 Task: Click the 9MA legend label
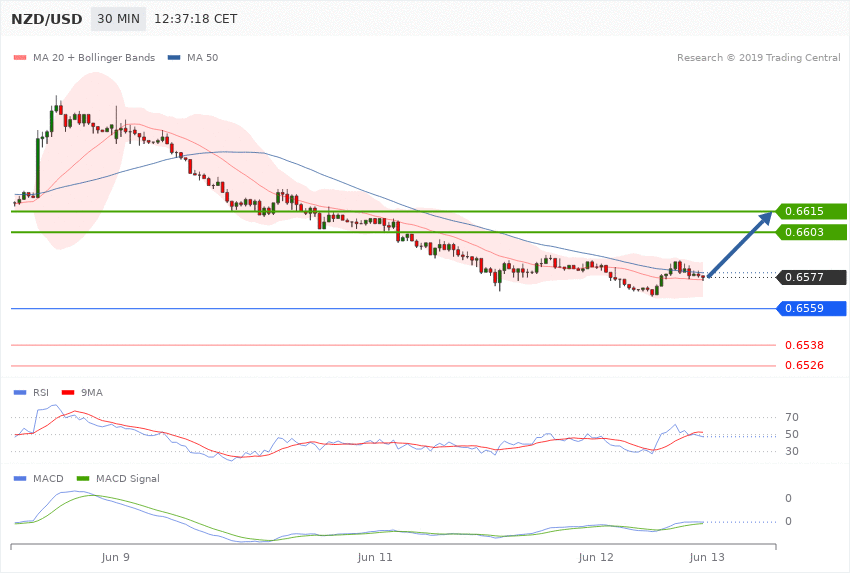(x=92, y=392)
